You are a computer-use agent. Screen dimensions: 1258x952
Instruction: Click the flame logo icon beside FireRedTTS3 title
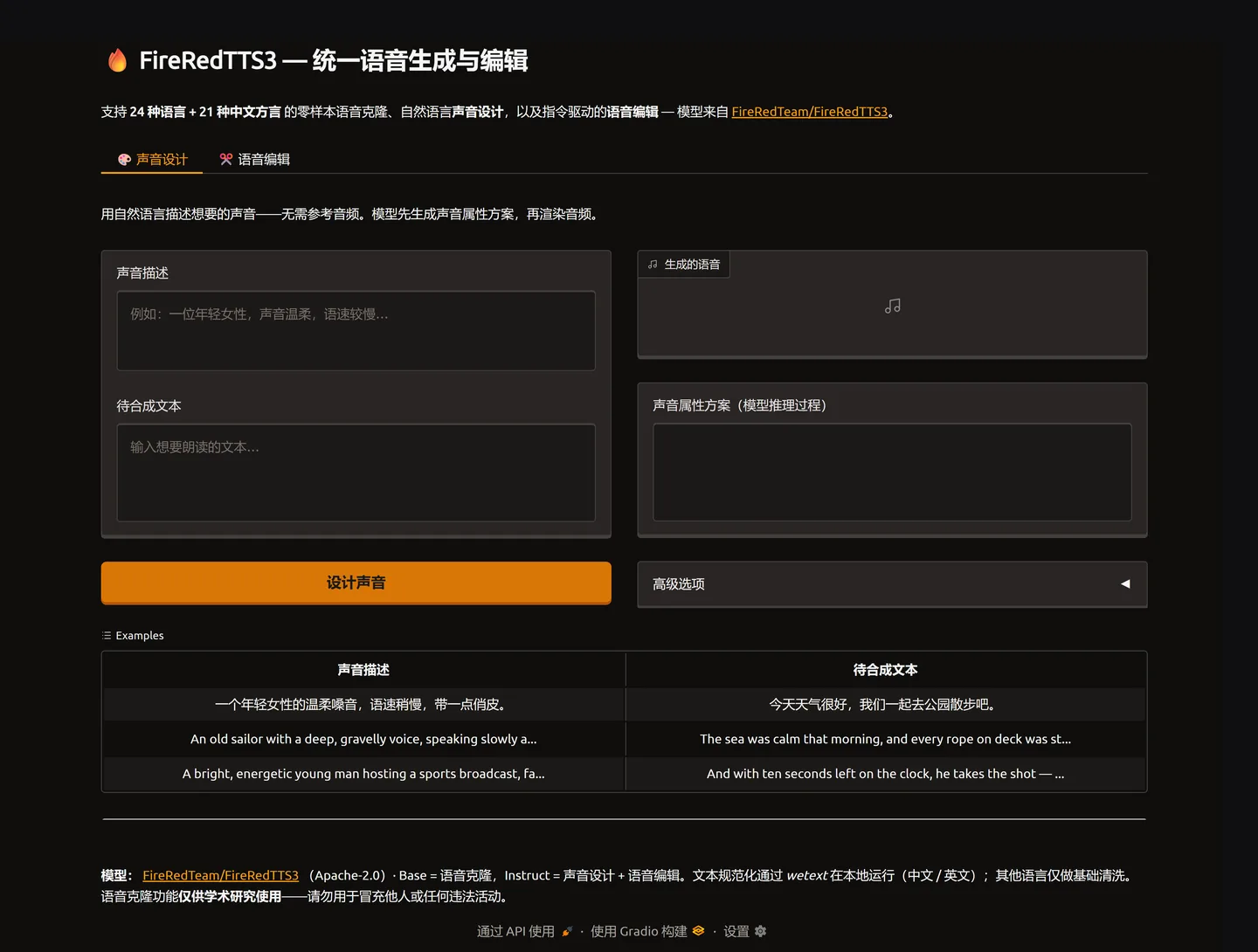[117, 60]
